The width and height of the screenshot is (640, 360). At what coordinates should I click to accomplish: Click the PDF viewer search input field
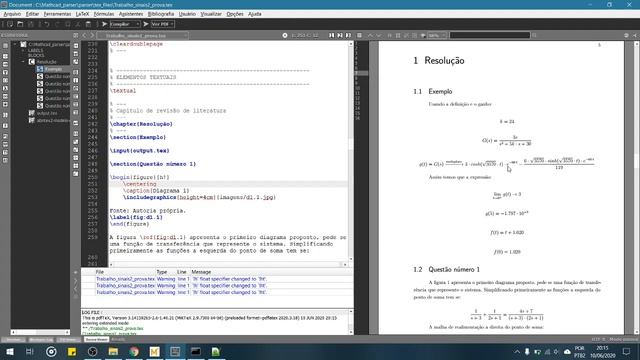point(490,36)
